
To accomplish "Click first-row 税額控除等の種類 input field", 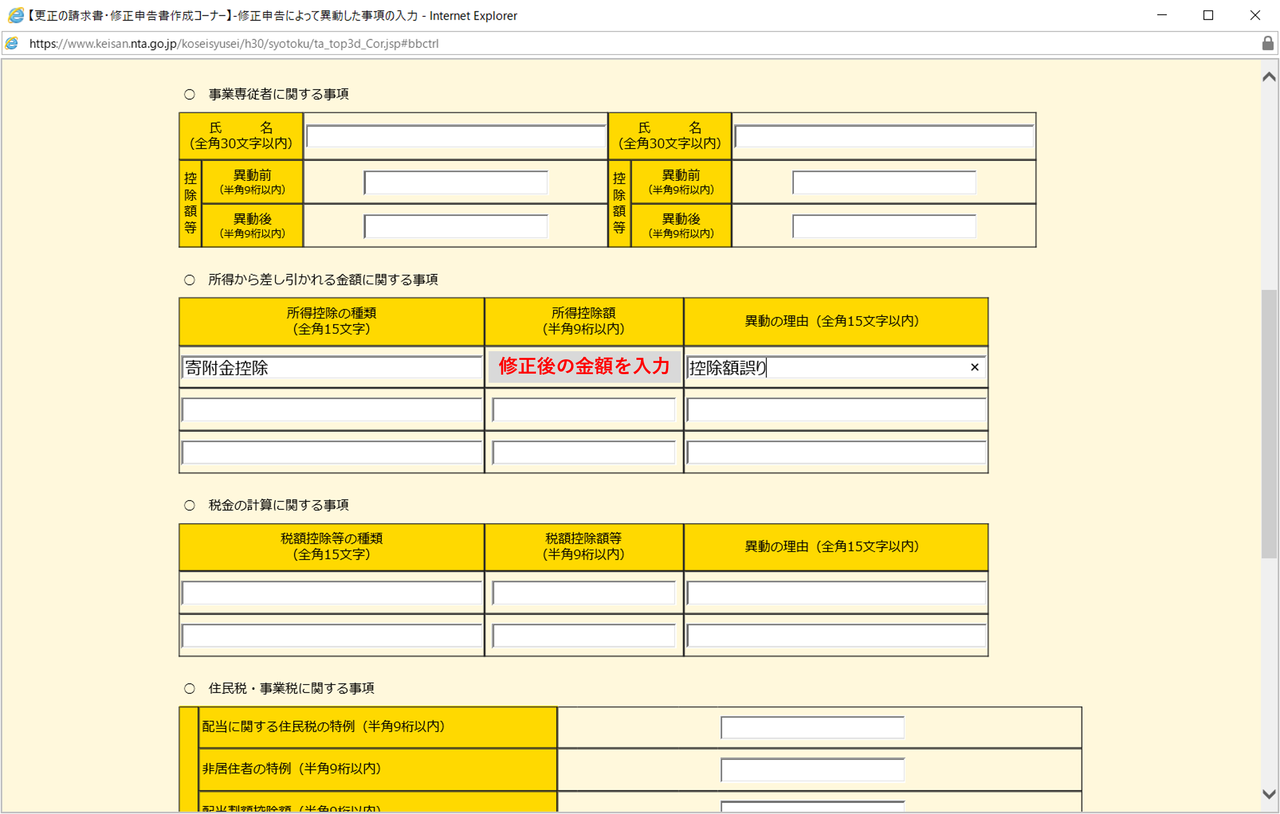I will (332, 593).
